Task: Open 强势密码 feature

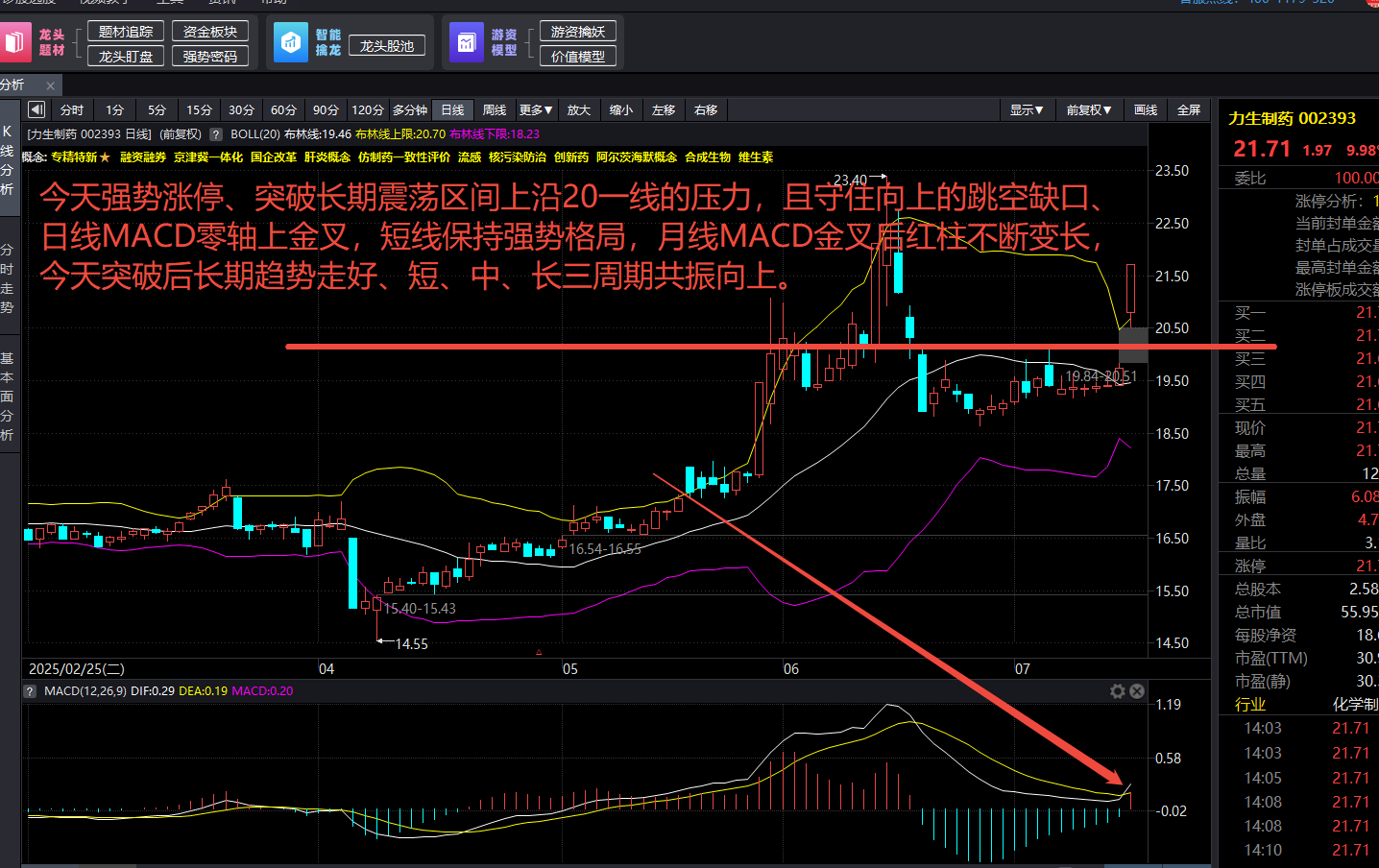Action: point(210,57)
